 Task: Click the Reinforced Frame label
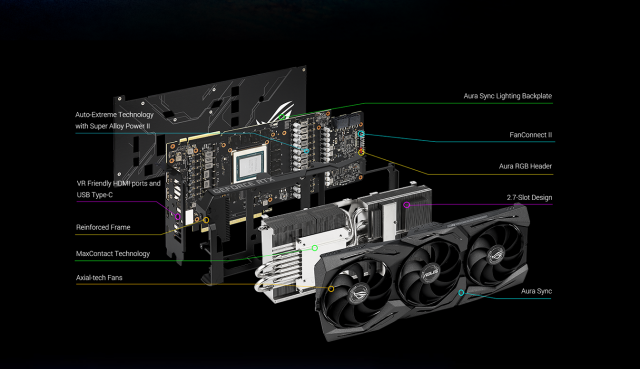coord(103,227)
